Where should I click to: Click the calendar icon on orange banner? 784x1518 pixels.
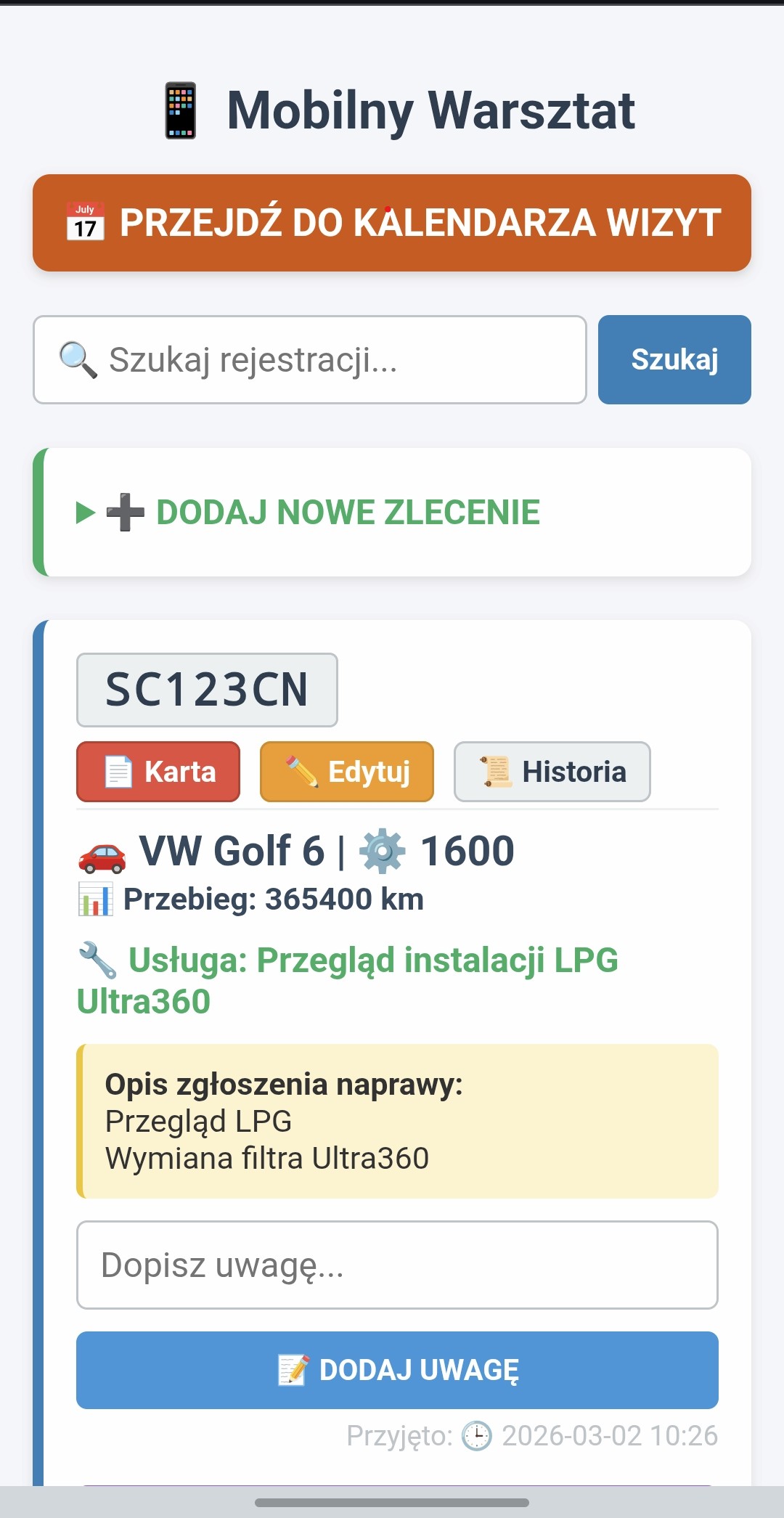tap(86, 222)
